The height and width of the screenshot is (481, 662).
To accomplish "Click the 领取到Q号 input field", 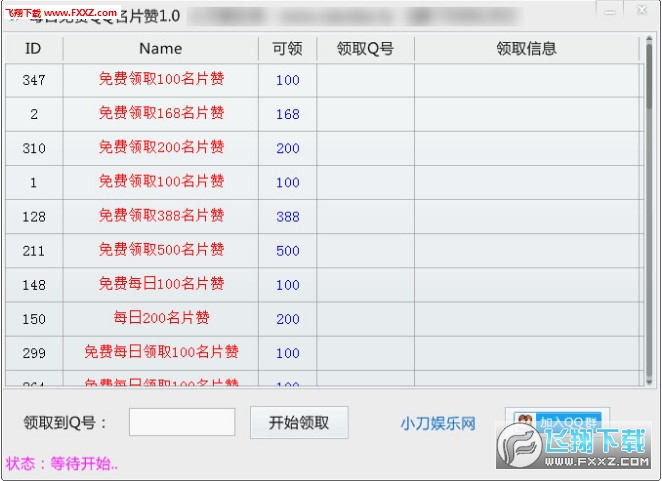I will (182, 422).
